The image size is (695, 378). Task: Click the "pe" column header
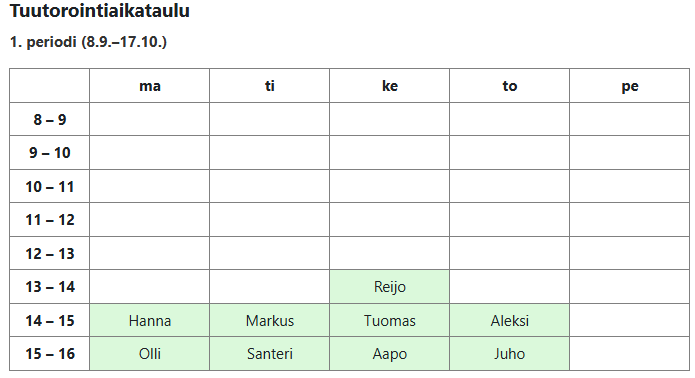[x=629, y=86]
